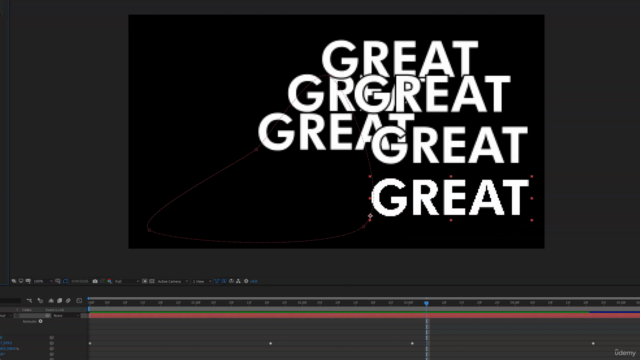Click the bottom-center handle of selected GREAT layer
The width and height of the screenshot is (640, 360).
pyautogui.click(x=451, y=220)
